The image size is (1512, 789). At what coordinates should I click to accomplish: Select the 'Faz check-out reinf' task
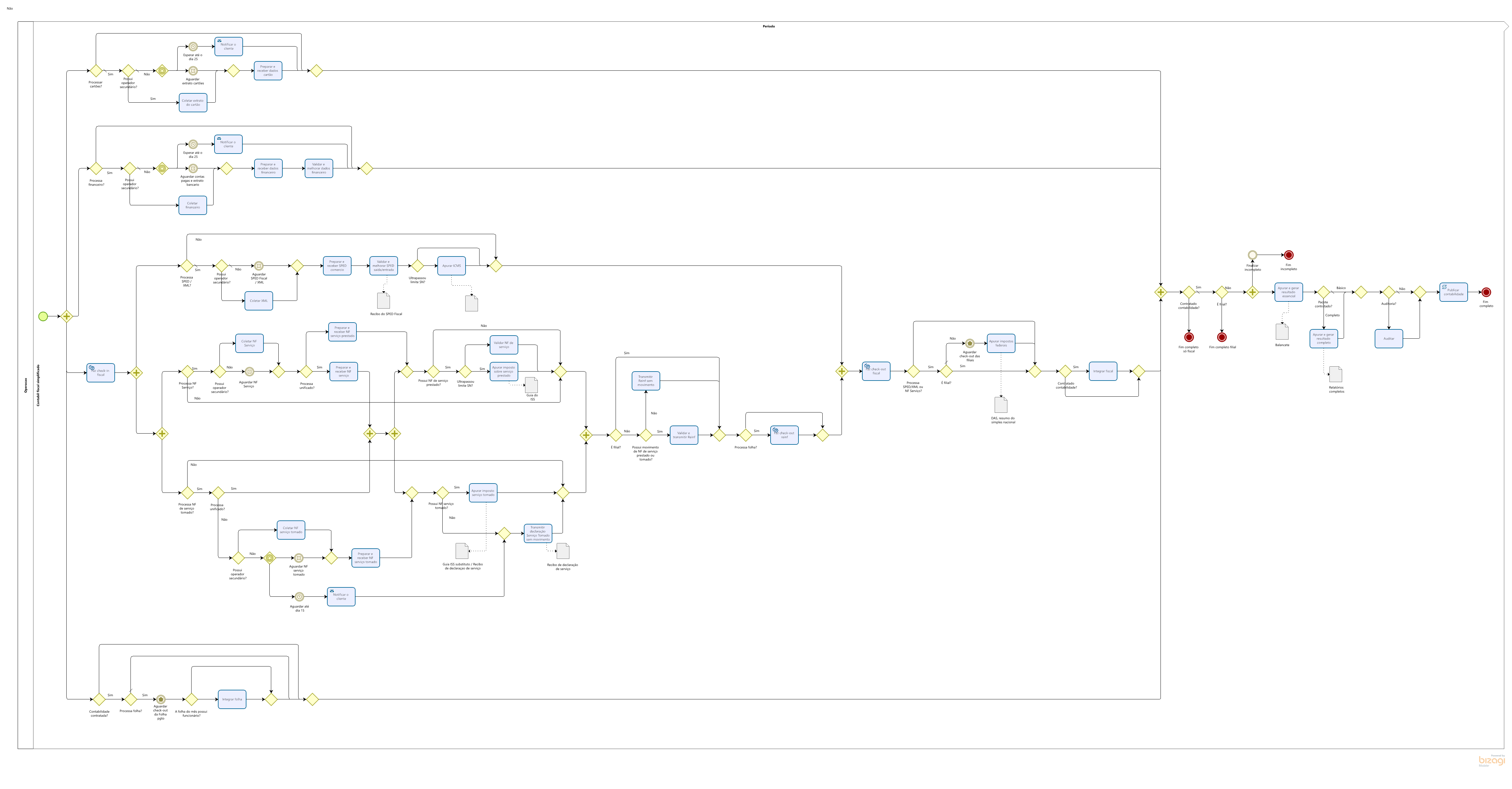[784, 435]
